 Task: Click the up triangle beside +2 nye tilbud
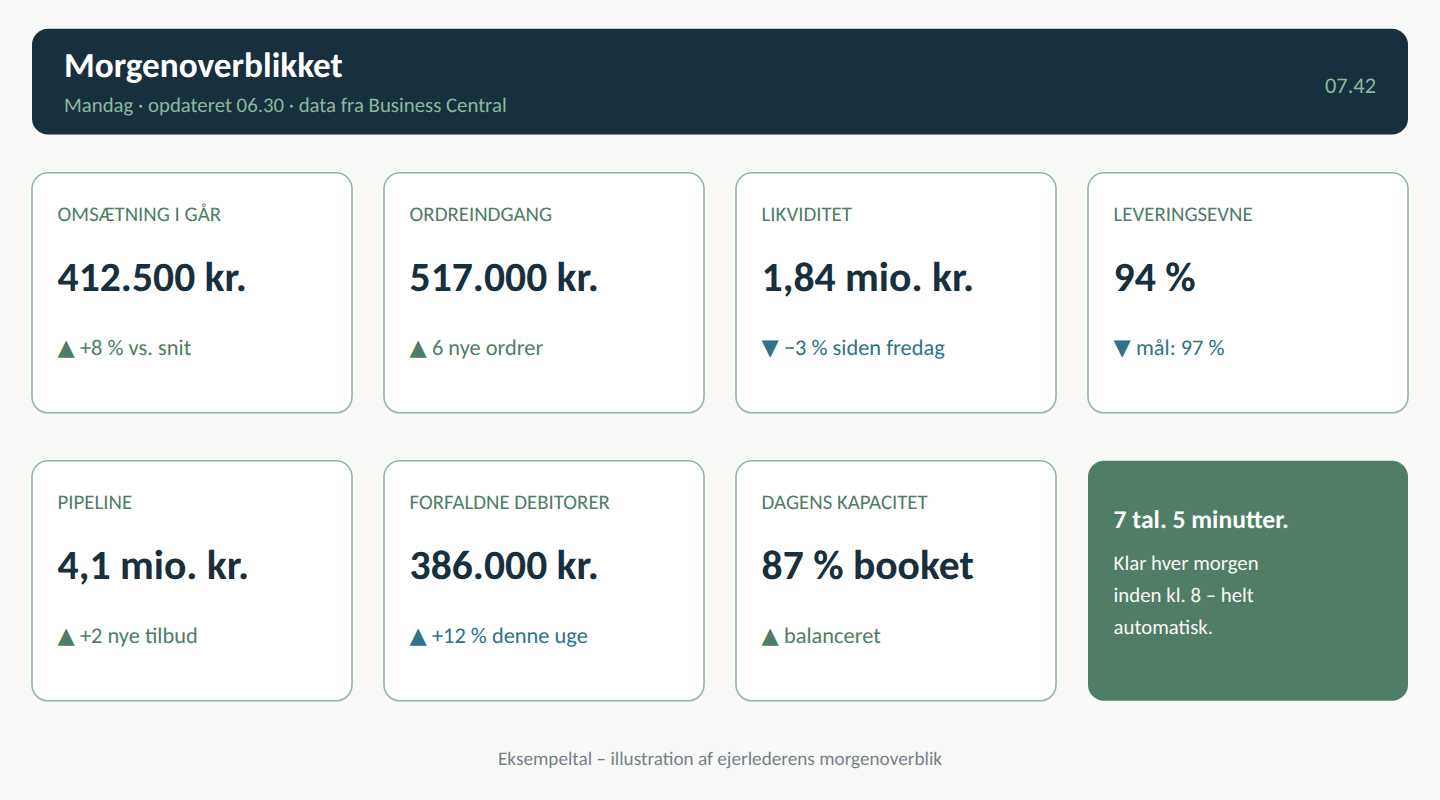pos(66,637)
